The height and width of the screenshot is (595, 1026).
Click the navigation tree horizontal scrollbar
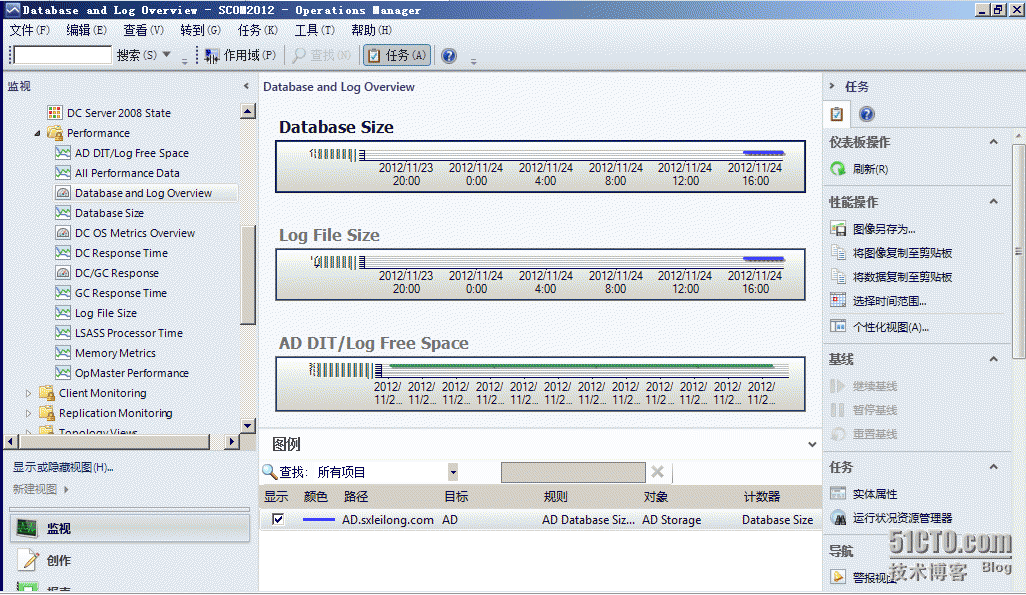coord(113,442)
